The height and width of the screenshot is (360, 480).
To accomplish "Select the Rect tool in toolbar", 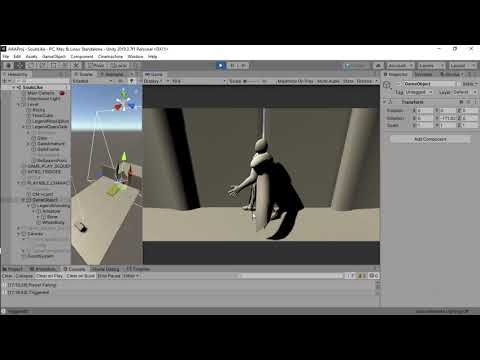I will [53, 66].
